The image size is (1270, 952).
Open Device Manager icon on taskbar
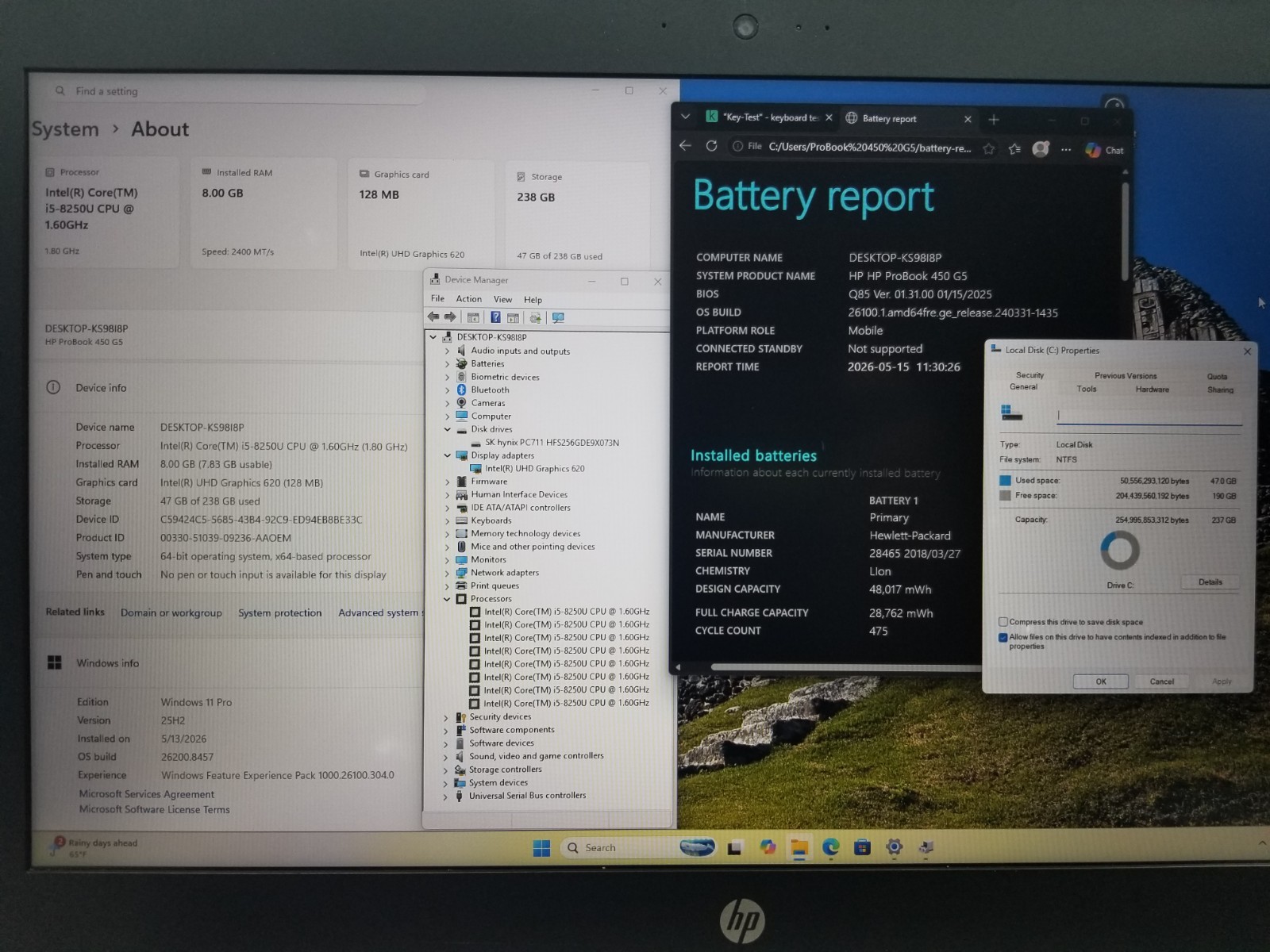[x=926, y=848]
